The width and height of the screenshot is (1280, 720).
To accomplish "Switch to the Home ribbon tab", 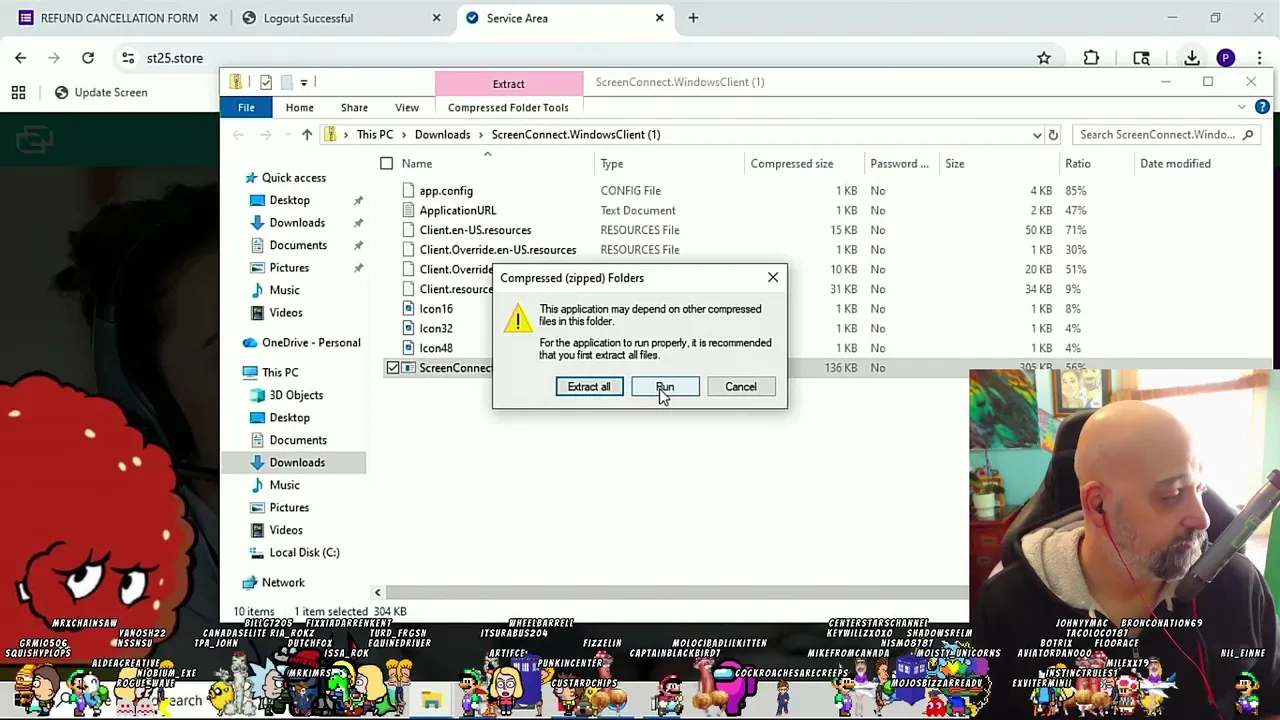I will coord(299,108).
